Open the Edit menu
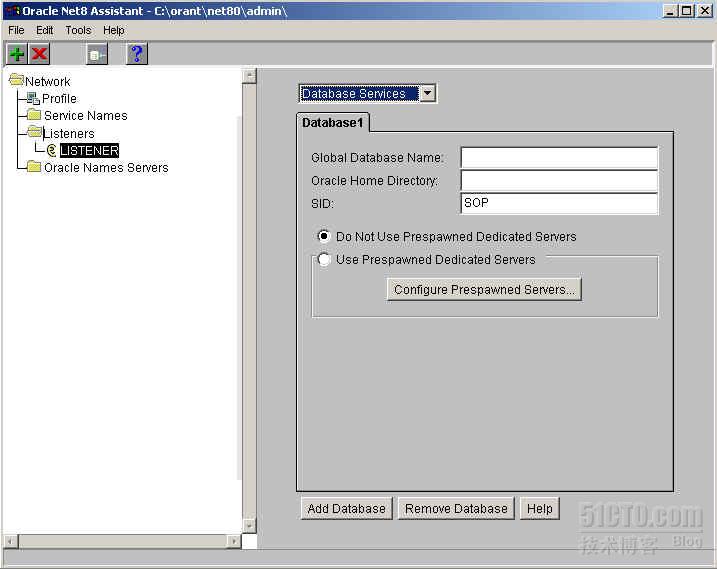Image resolution: width=717 pixels, height=569 pixels. (x=44, y=30)
